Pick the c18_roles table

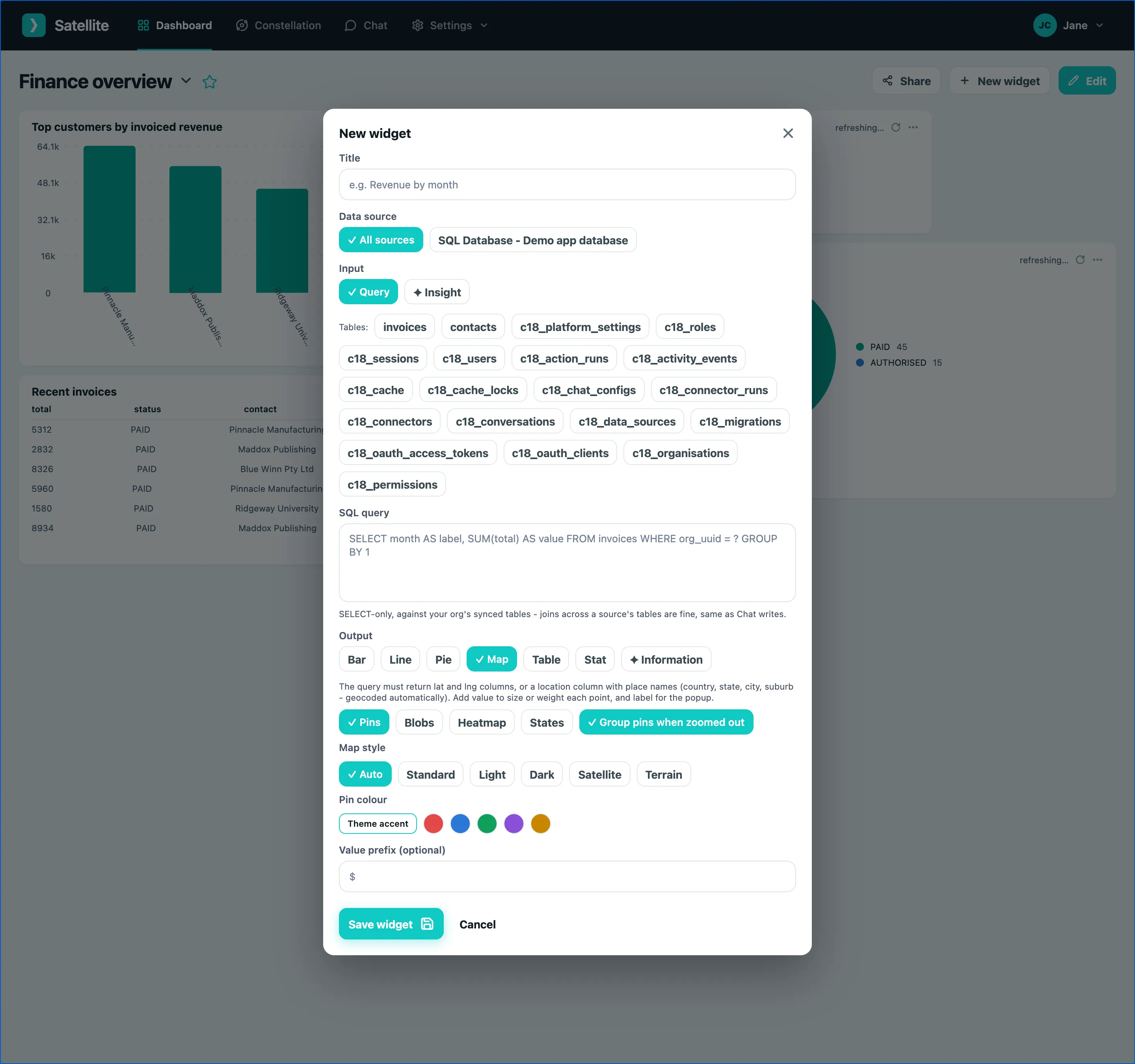690,327
